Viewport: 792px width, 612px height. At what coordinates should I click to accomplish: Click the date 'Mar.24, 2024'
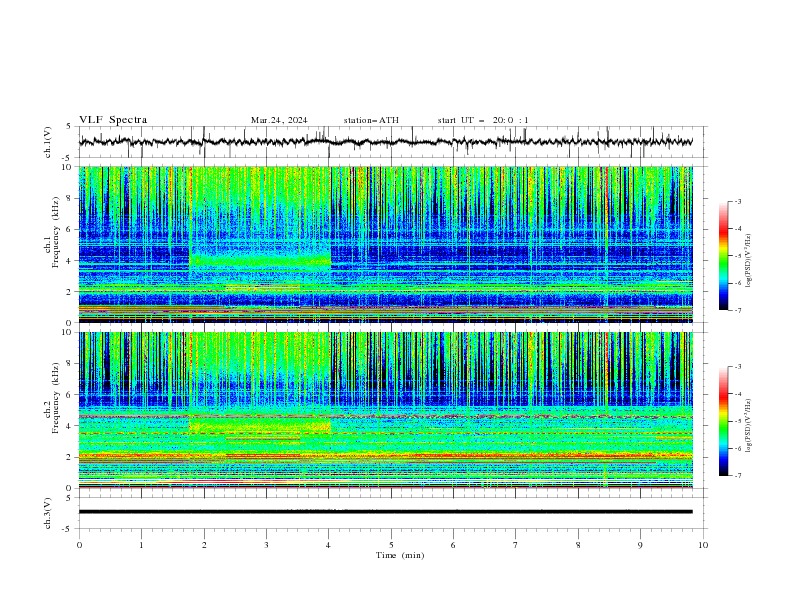(279, 120)
